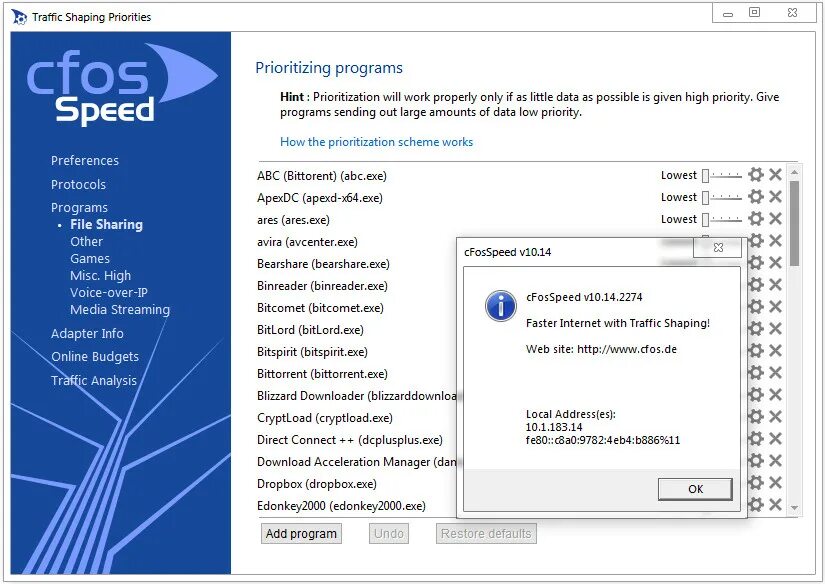
Task: Remove Bitspirit via its X icon
Action: 775,351
